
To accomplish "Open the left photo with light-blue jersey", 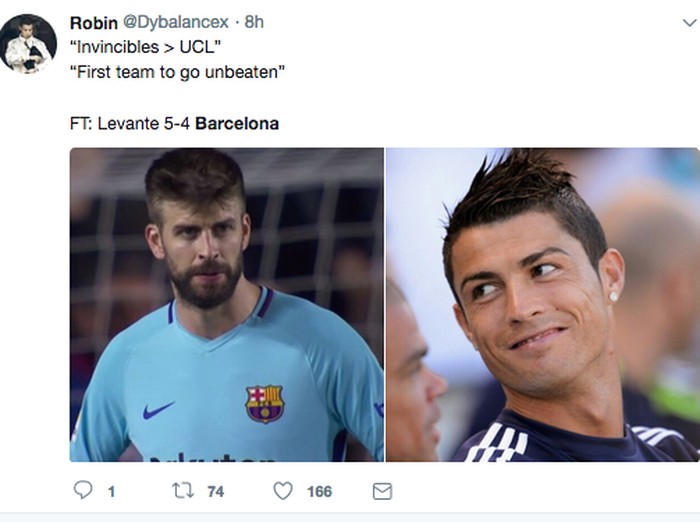I will 227,305.
